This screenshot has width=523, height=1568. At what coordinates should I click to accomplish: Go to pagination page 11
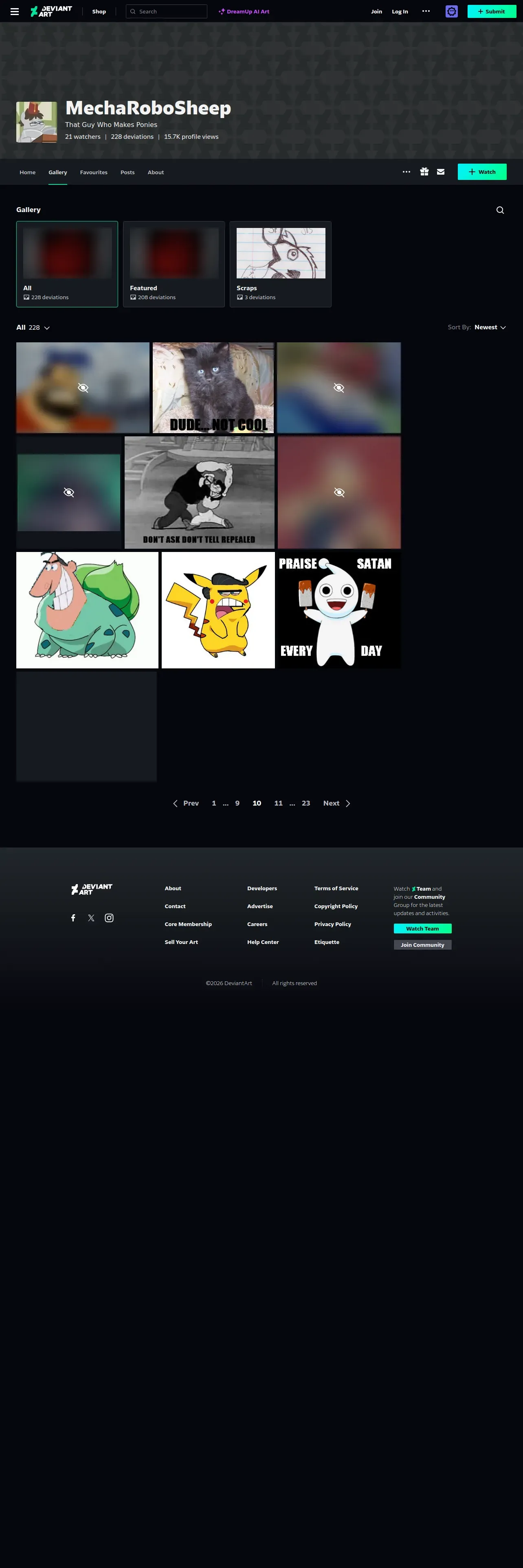pyautogui.click(x=278, y=804)
